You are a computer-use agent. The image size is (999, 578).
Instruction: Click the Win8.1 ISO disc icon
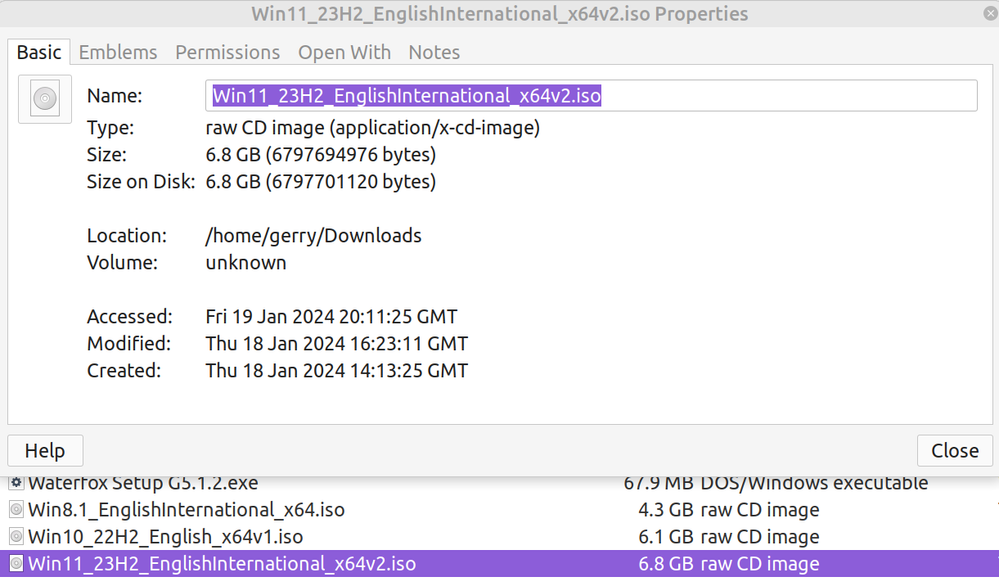(15, 510)
